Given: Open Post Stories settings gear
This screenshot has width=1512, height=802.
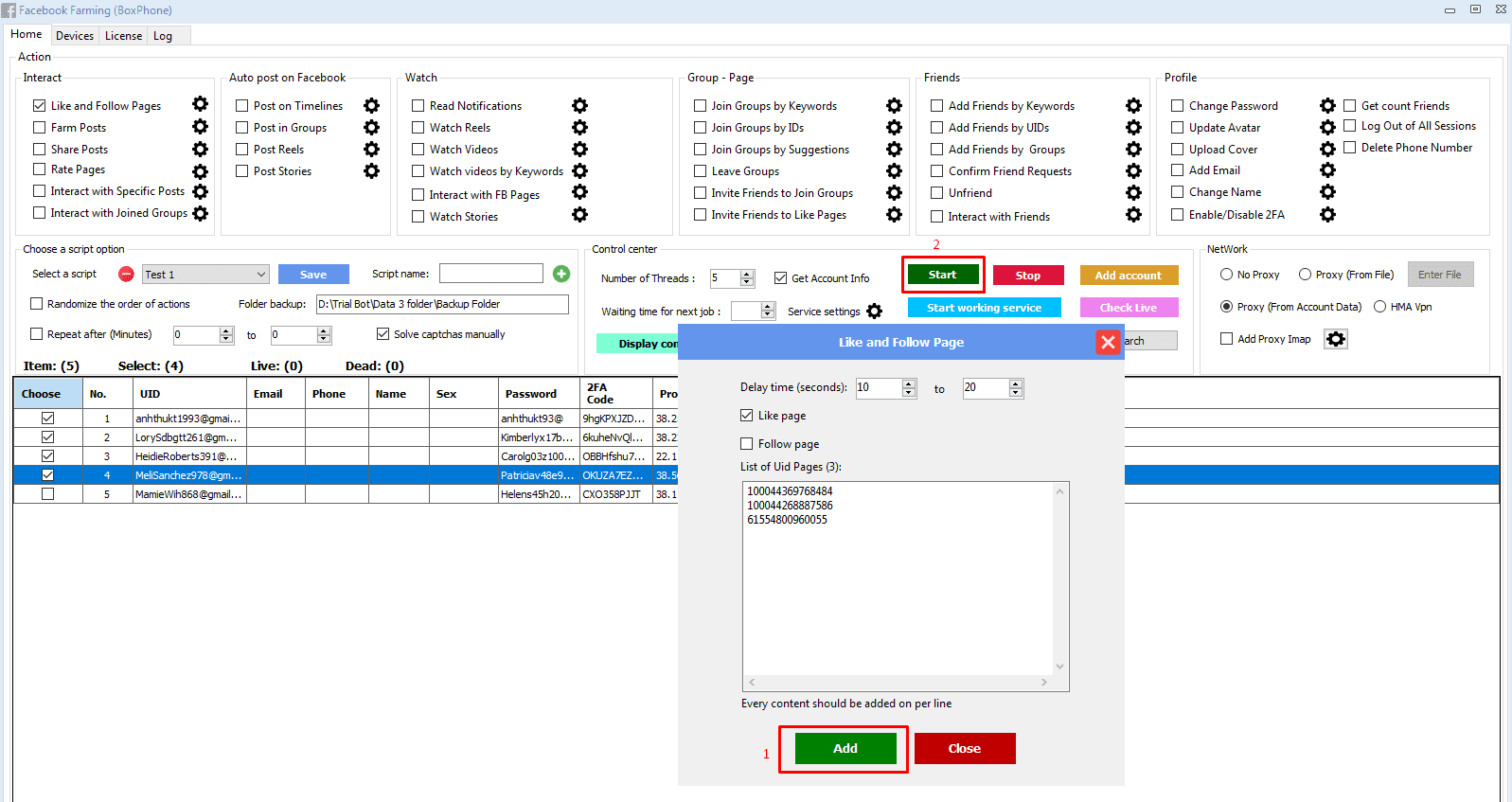Looking at the screenshot, I should (371, 170).
